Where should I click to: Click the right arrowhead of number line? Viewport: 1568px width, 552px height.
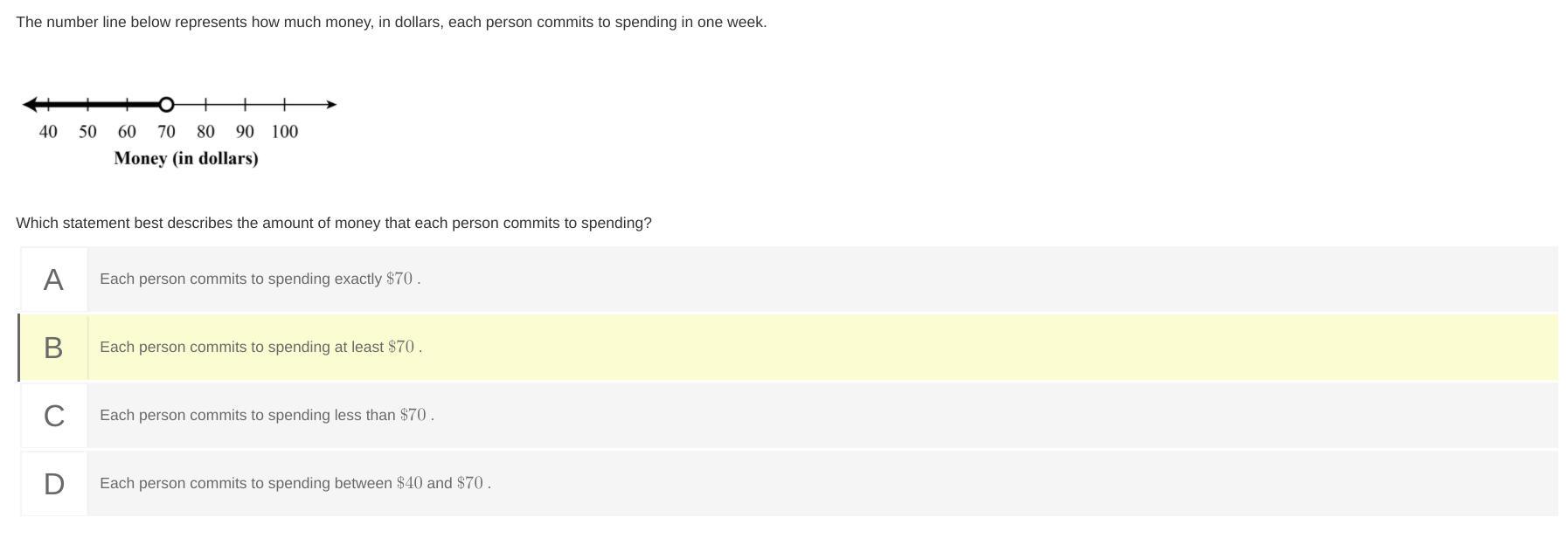coord(330,105)
